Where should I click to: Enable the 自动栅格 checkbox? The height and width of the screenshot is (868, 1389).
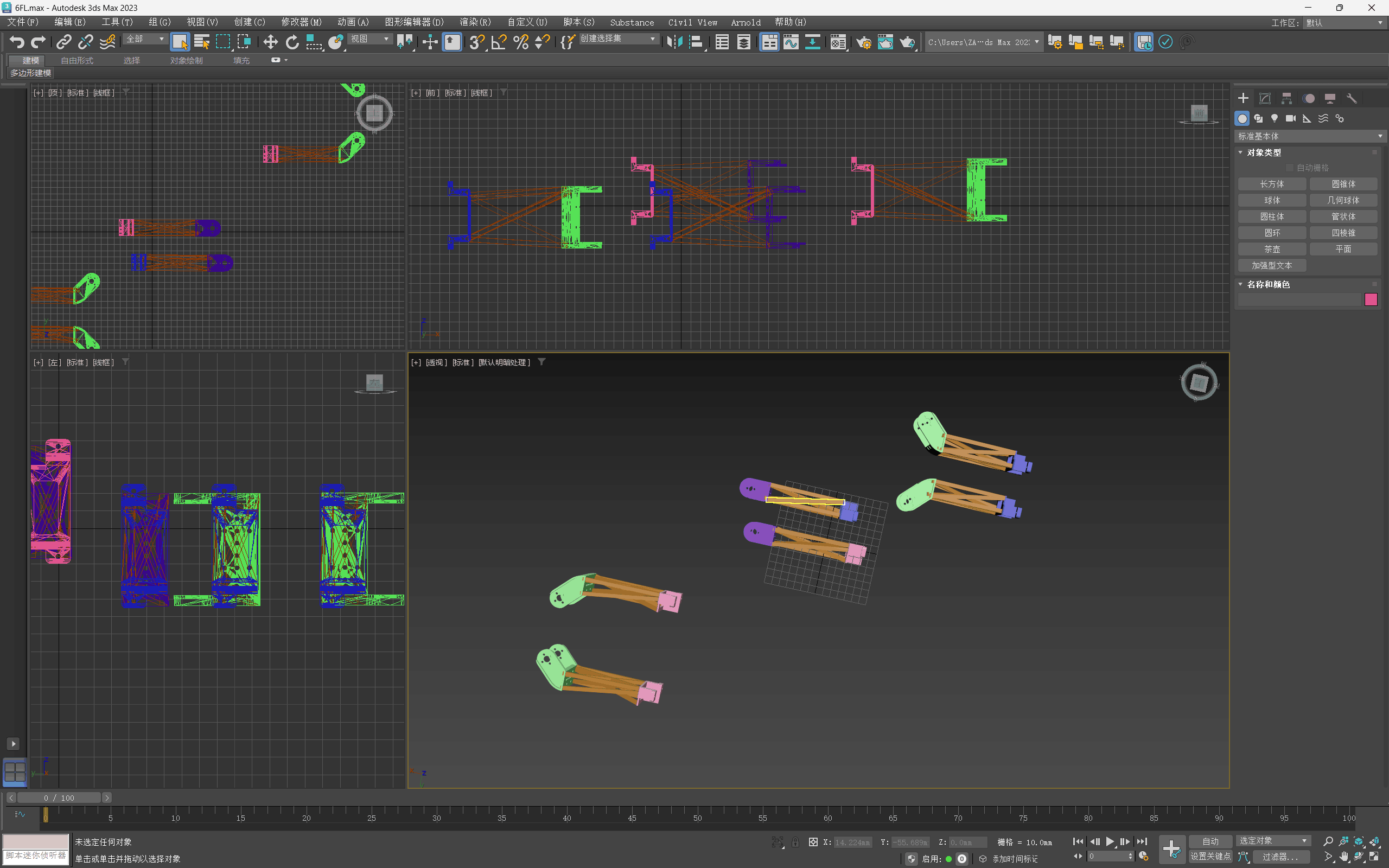point(1290,168)
